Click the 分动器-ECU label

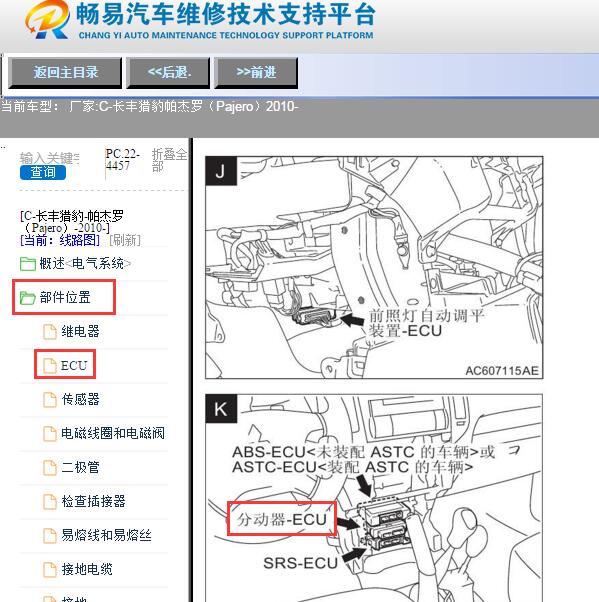[281, 519]
